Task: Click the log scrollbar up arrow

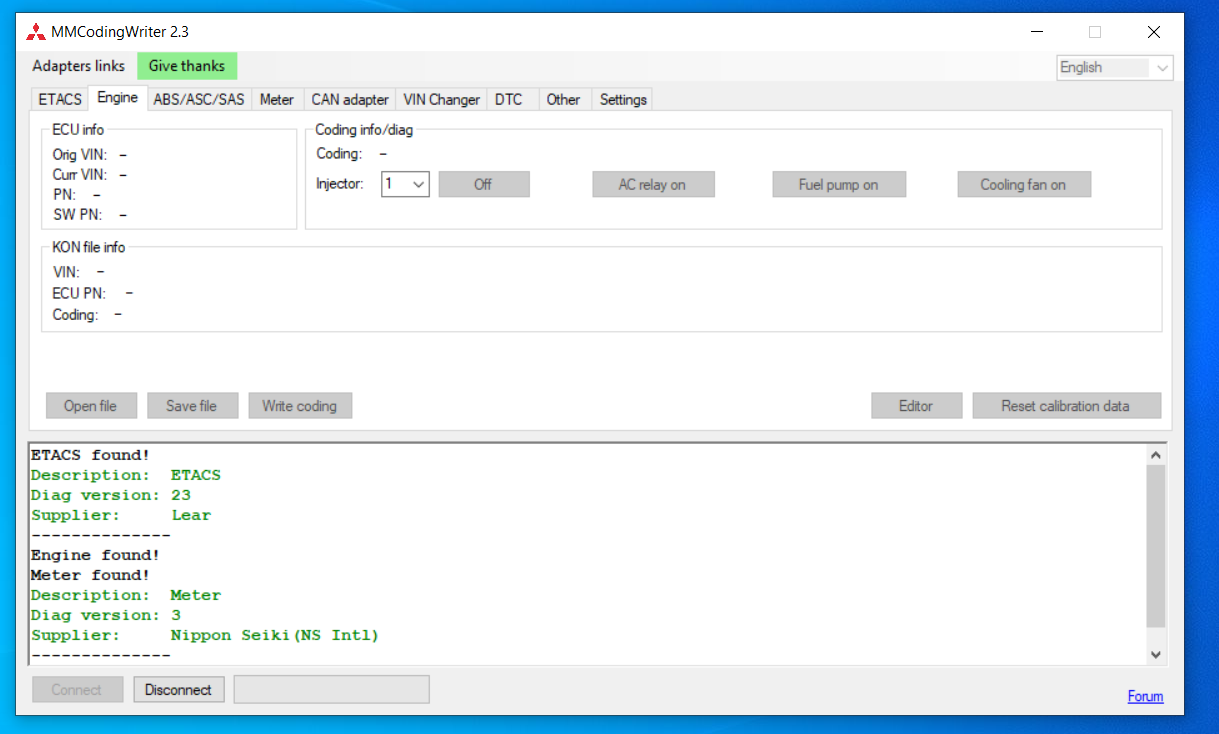Action: point(1155,454)
